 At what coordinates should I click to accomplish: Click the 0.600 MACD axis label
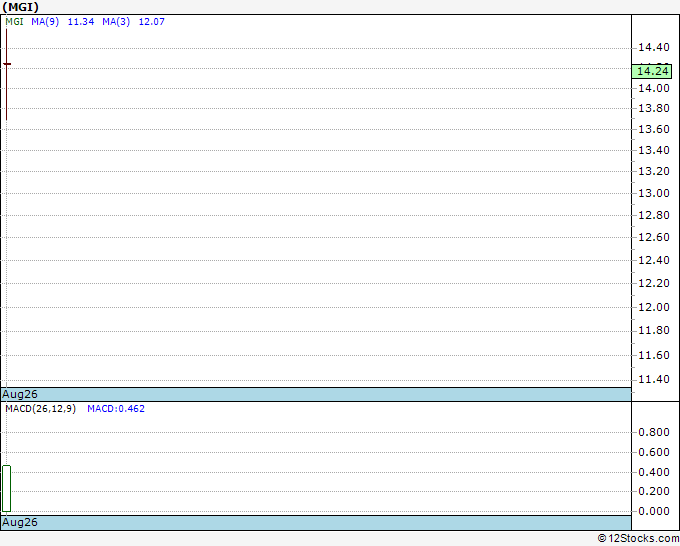click(x=654, y=452)
